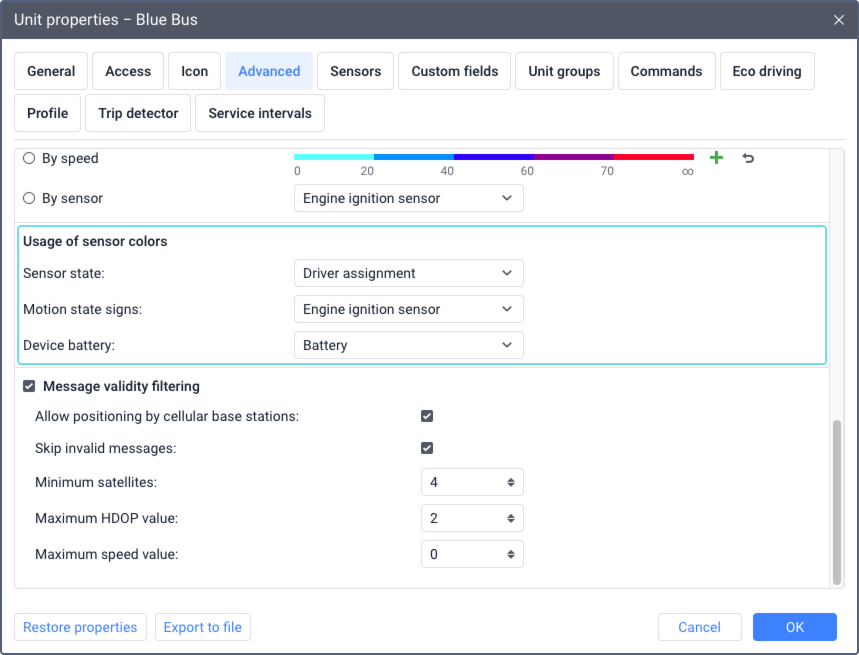Uncheck Allow positioning by cellular base stations
859x655 pixels.
click(427, 416)
